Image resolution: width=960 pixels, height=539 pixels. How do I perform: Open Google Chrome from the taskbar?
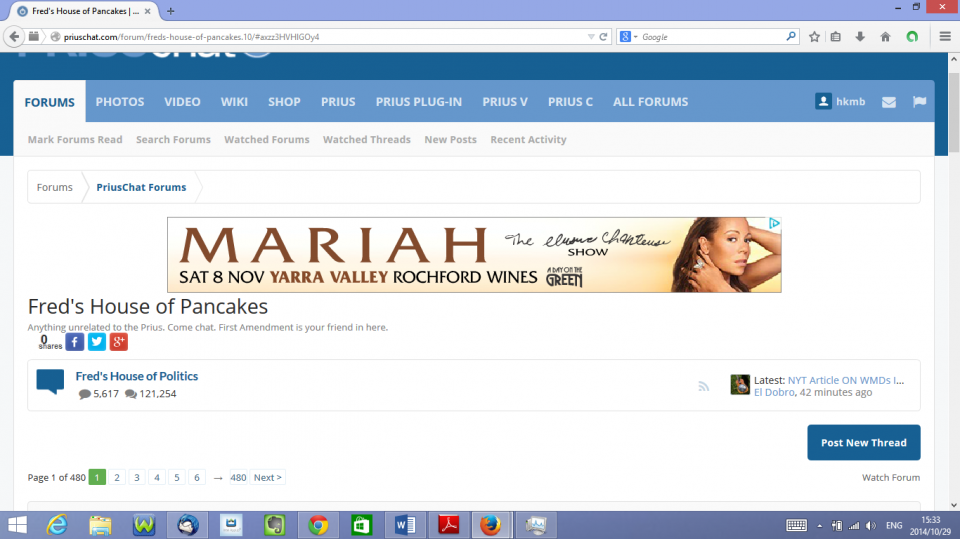click(x=319, y=525)
